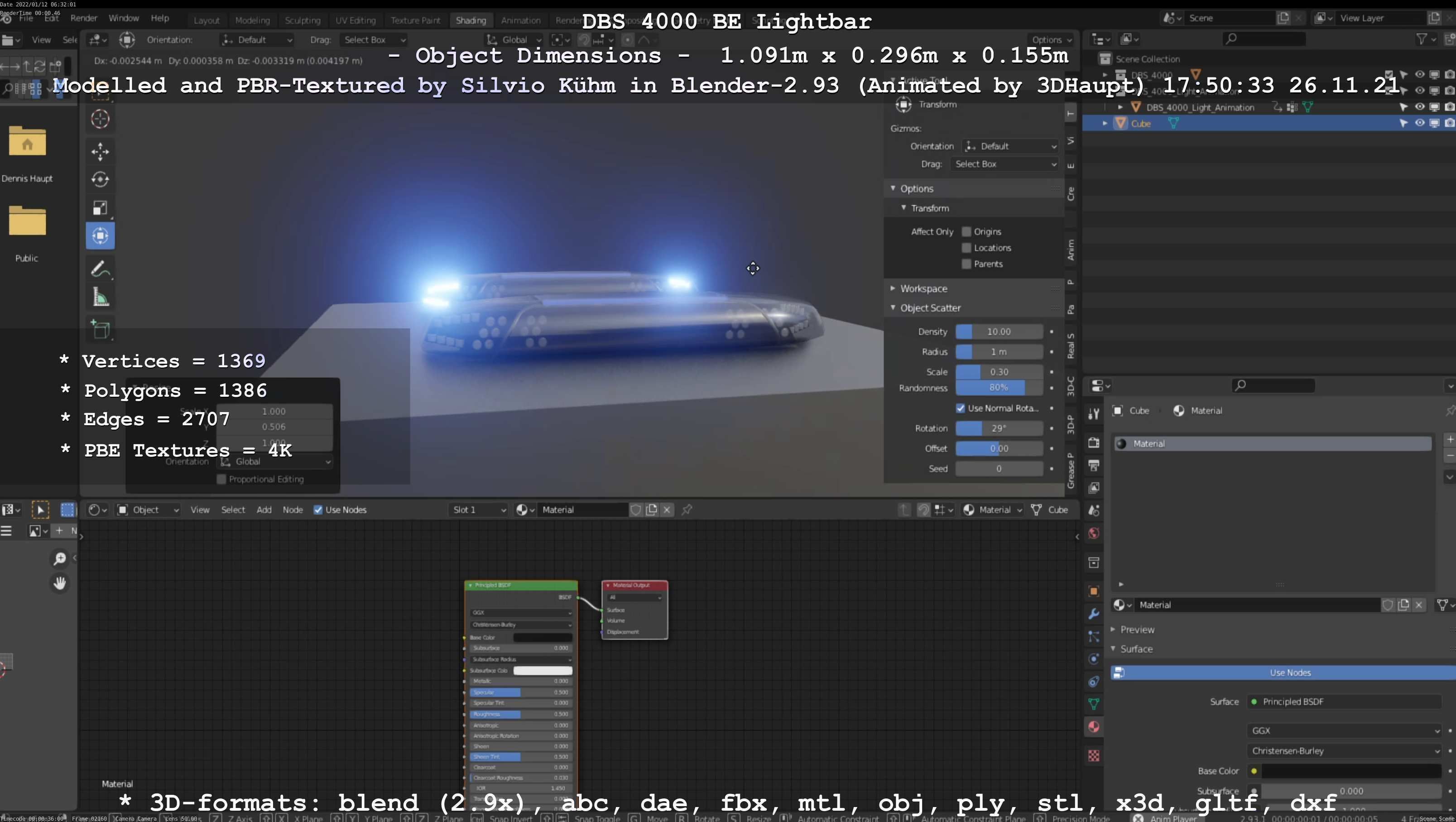Click Surface Principled BSDF shader button

[x=1344, y=702]
